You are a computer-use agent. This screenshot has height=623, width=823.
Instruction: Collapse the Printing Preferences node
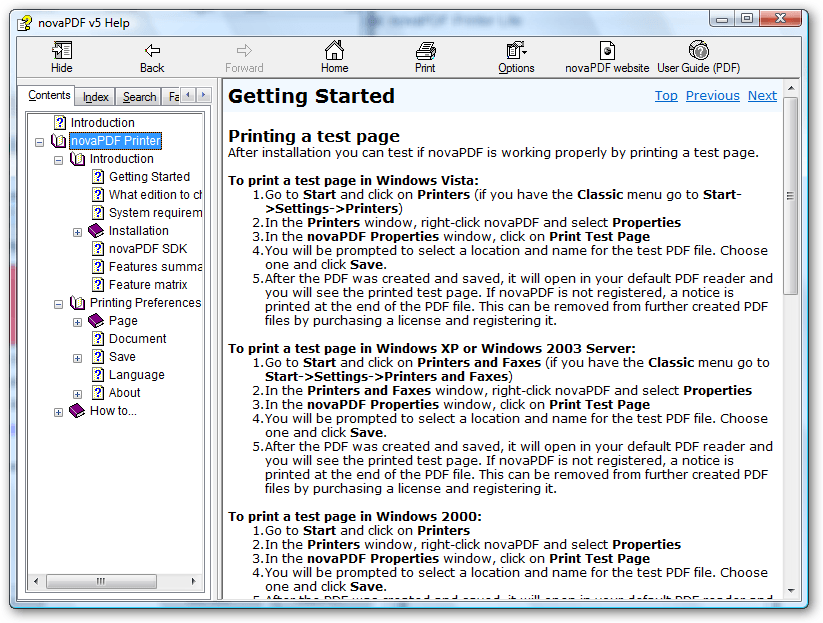[58, 304]
